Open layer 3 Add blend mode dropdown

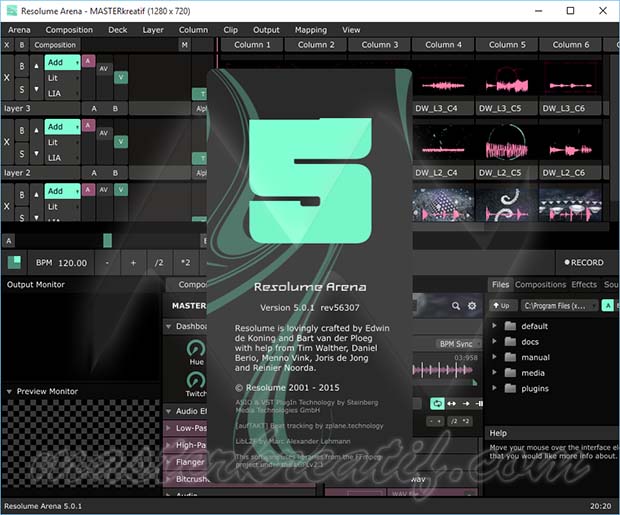62,62
